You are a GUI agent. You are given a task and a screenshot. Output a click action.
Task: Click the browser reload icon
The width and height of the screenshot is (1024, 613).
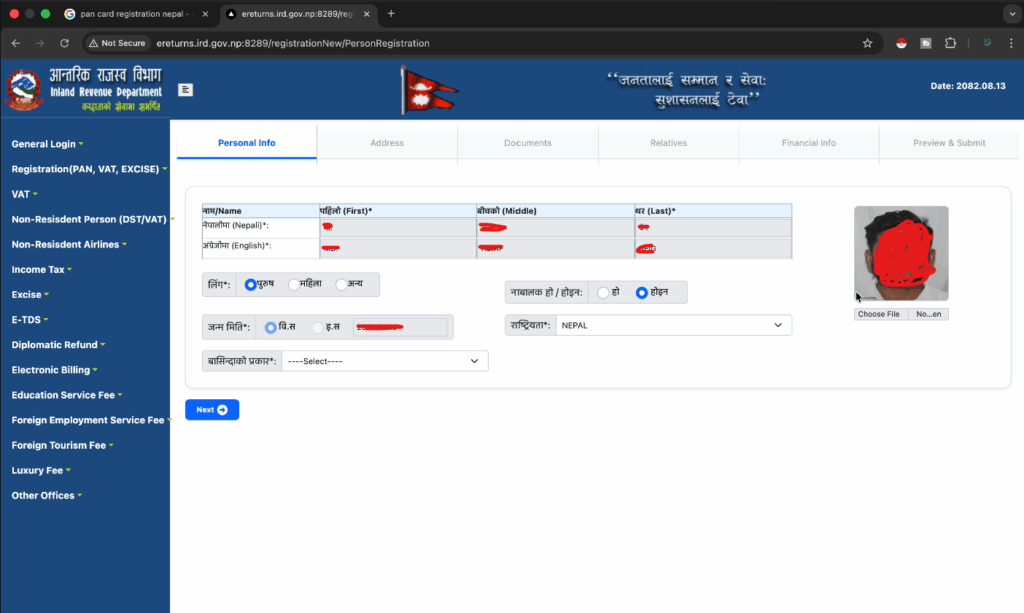[65, 43]
